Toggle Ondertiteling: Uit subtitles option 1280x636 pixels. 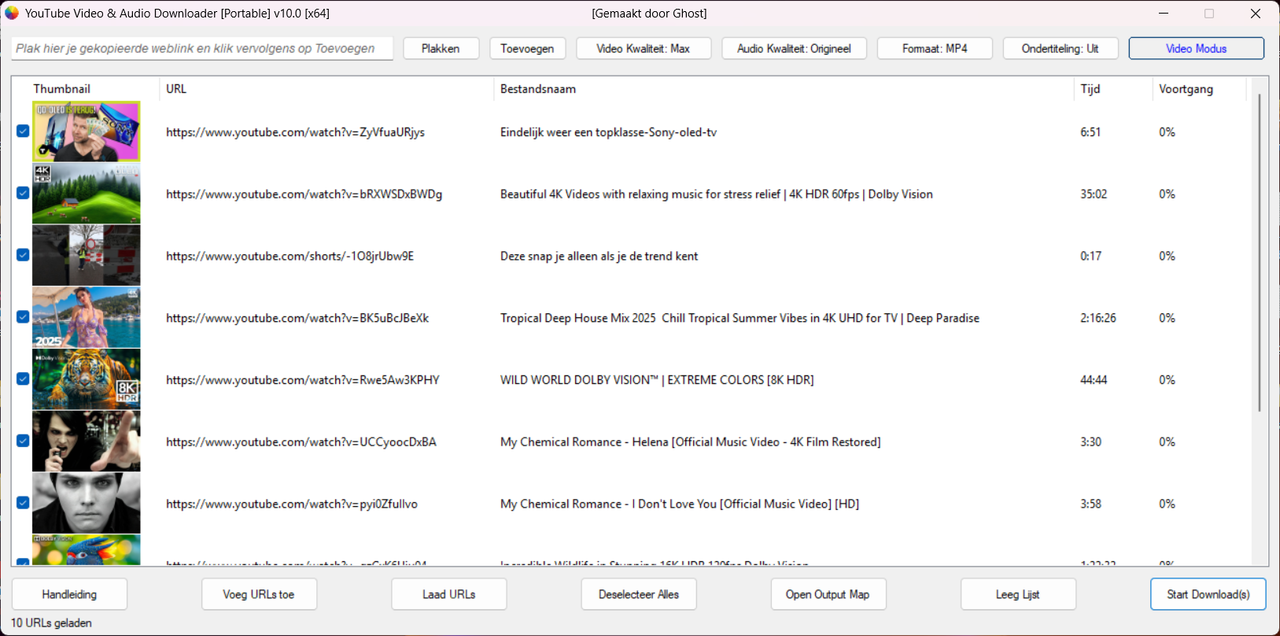(1061, 48)
